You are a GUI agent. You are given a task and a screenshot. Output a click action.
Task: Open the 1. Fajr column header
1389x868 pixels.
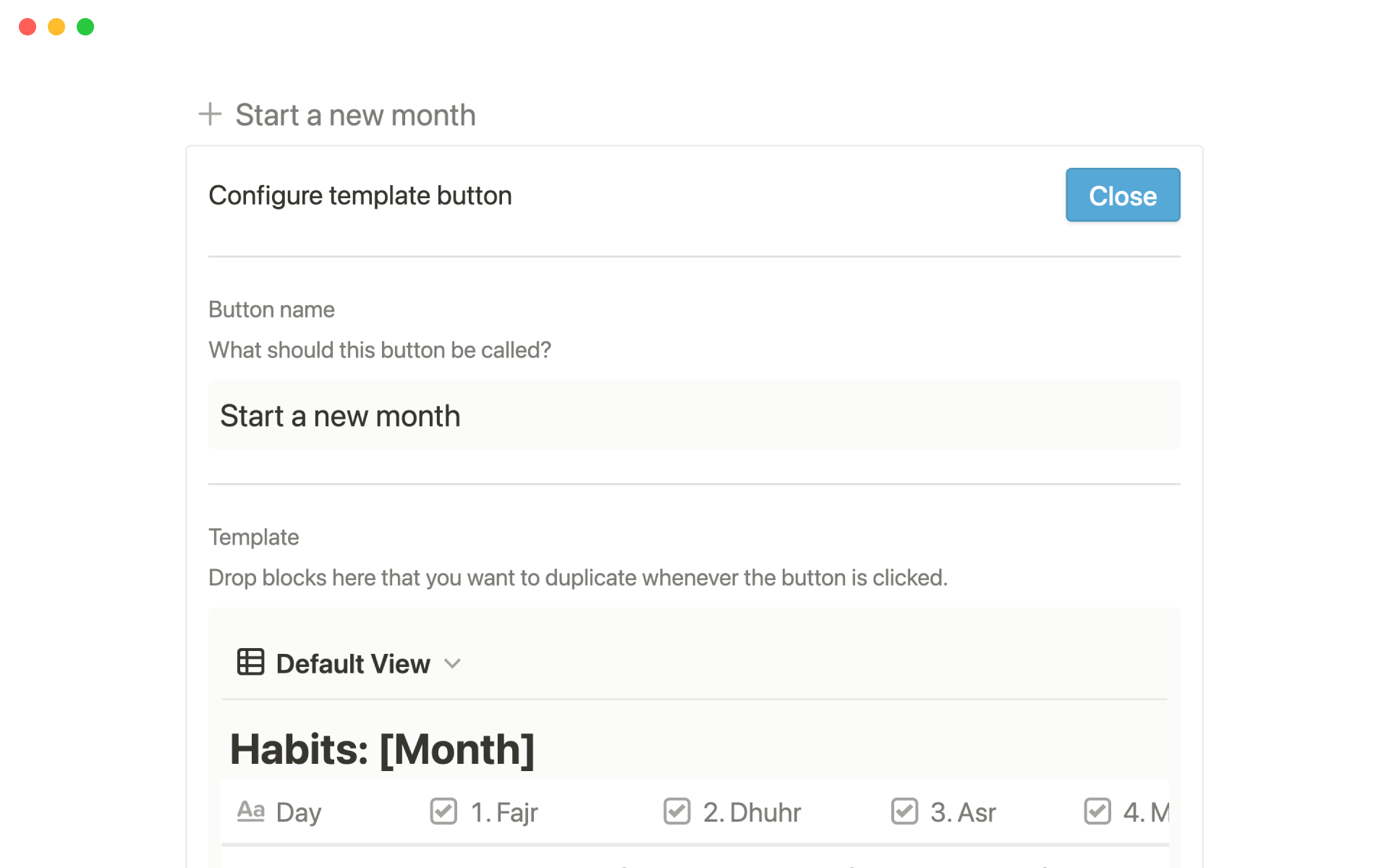(504, 812)
